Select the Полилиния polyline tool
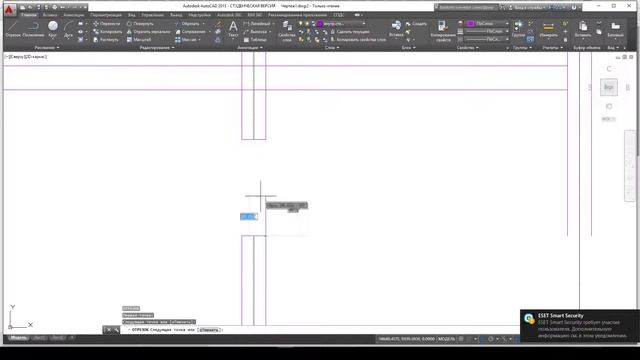640x360 pixels. click(33, 29)
